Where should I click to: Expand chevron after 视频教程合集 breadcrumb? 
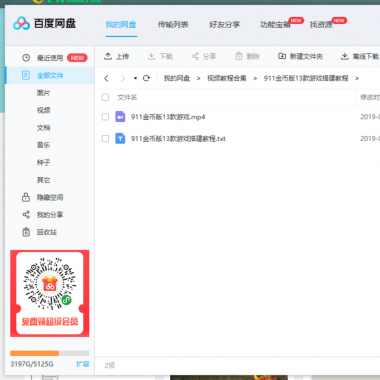point(255,78)
